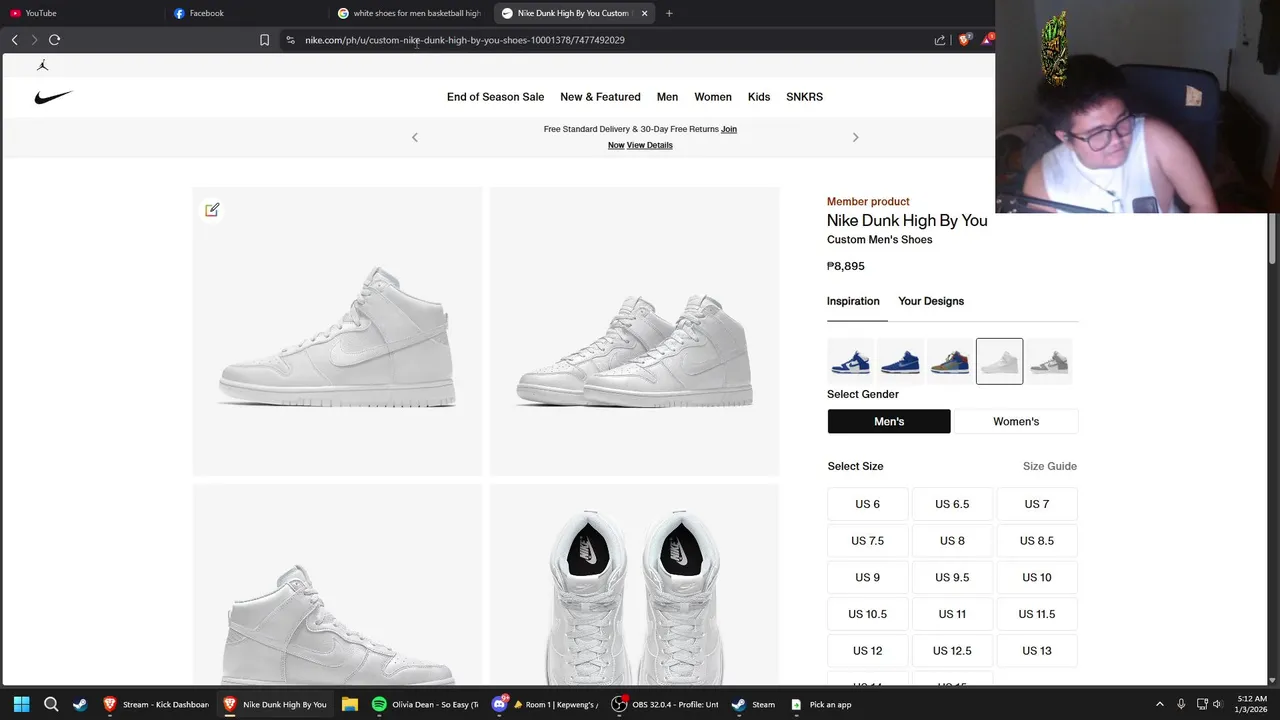Open New & Featured menu

[600, 97]
